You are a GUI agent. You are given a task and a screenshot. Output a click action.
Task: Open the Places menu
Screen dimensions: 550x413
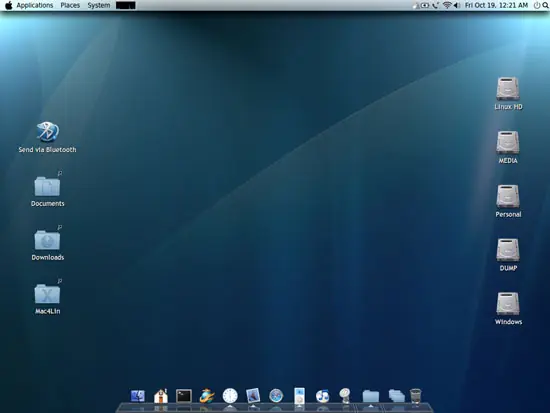[70, 5]
